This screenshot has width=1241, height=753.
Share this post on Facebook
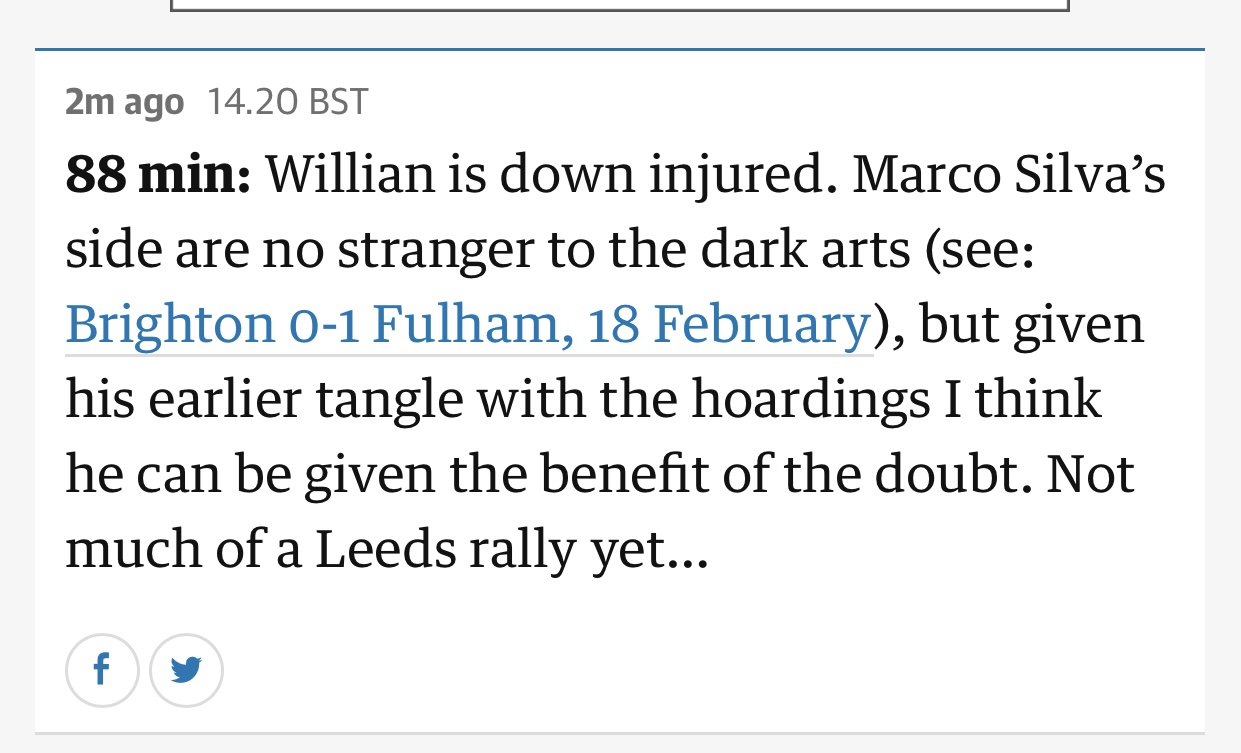[x=102, y=670]
